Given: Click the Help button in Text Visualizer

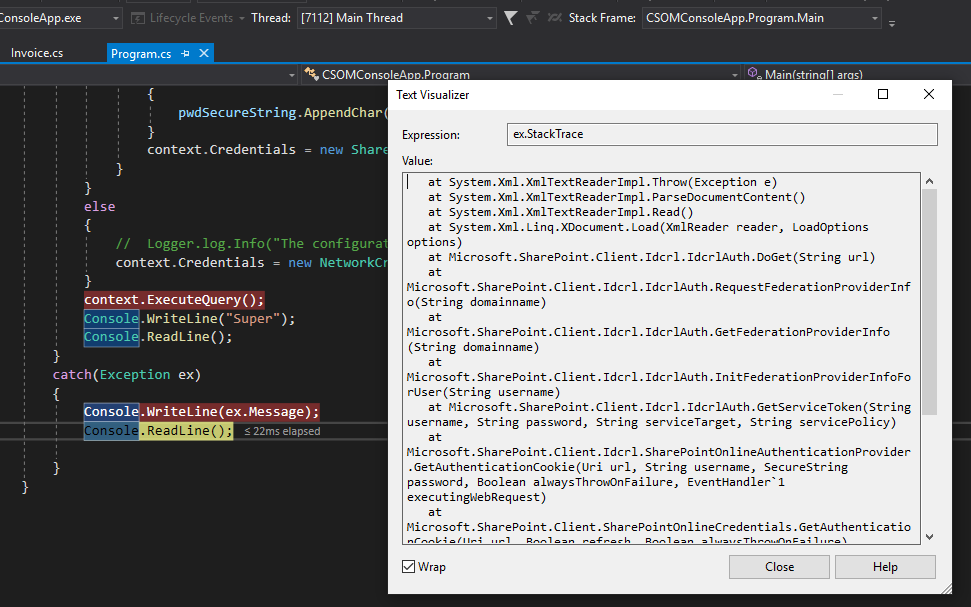Looking at the screenshot, I should pyautogui.click(x=884, y=566).
